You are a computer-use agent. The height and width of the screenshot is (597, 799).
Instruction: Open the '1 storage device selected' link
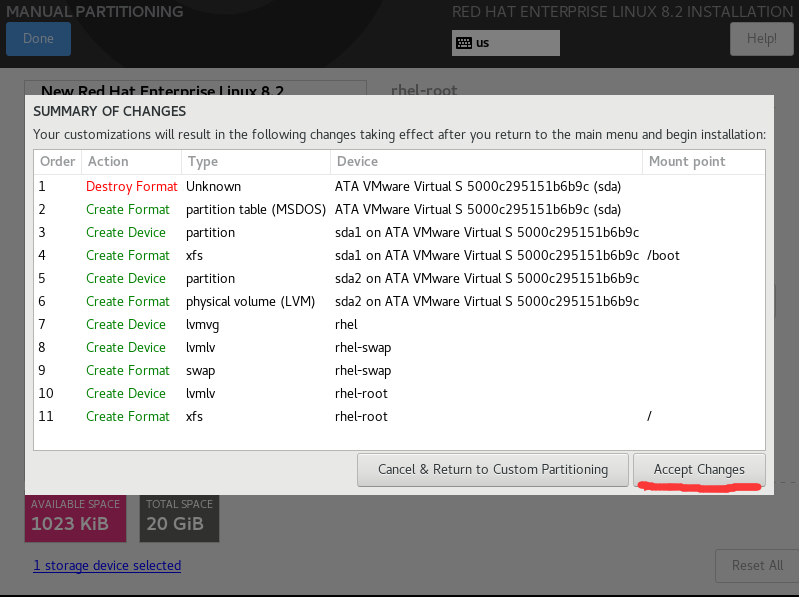(x=107, y=565)
